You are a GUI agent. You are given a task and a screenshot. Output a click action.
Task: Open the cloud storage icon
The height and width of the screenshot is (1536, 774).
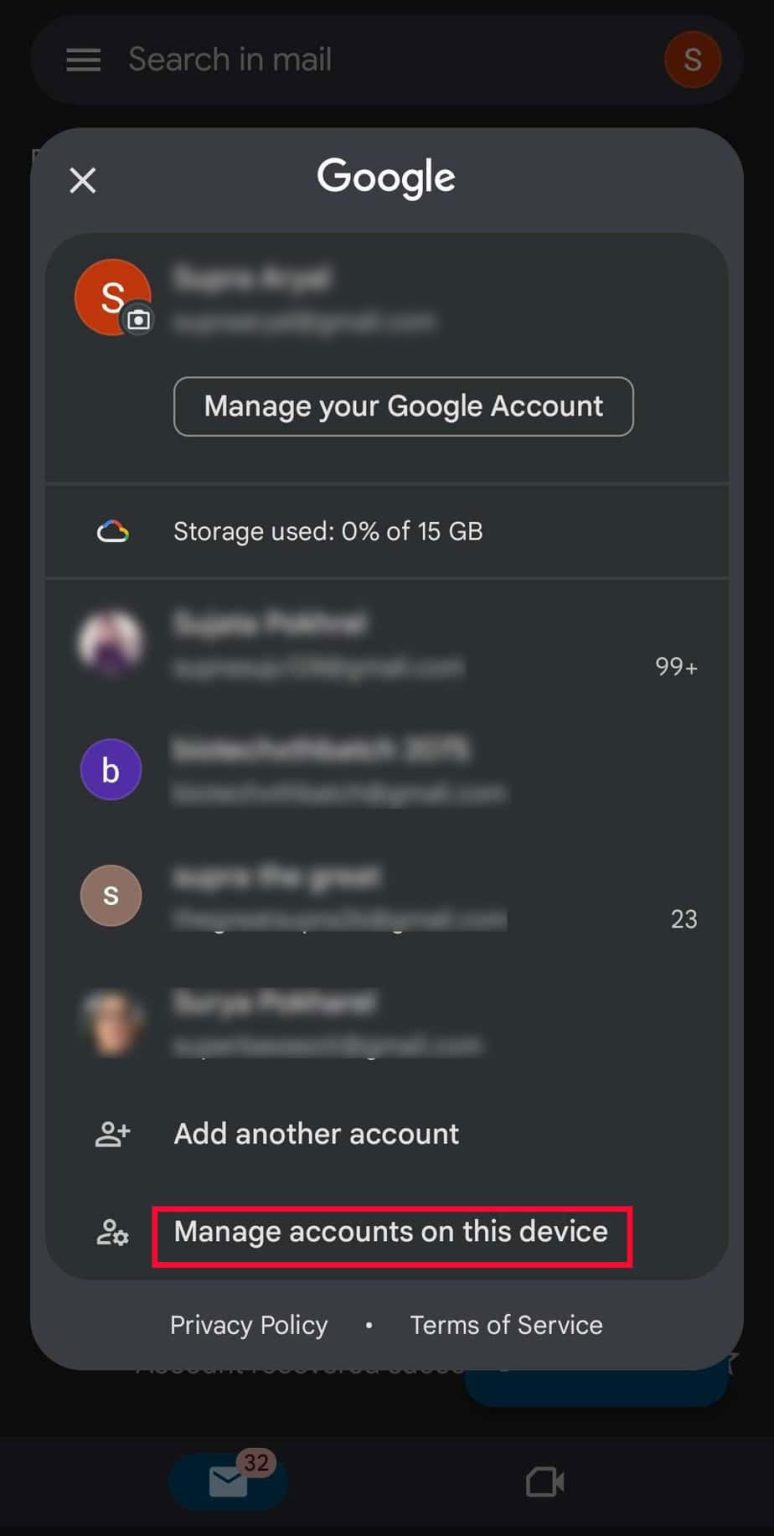point(112,531)
